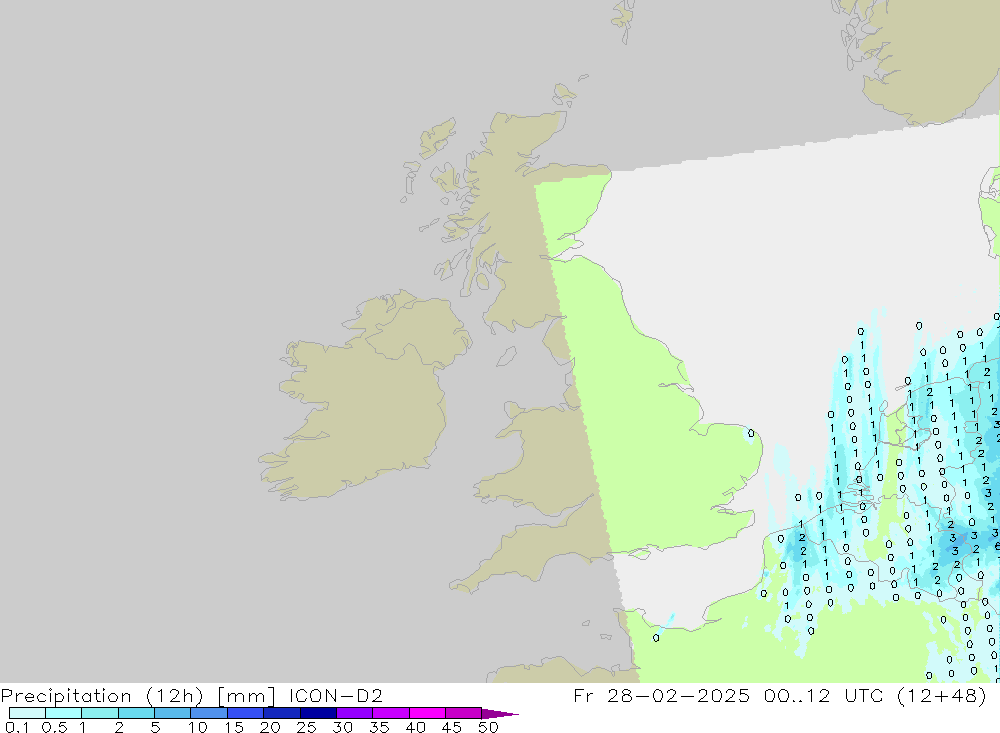Screen dimensions: 1000x733
Task: Choose the 25–30 mm legend color swatch
Action: click(x=318, y=713)
